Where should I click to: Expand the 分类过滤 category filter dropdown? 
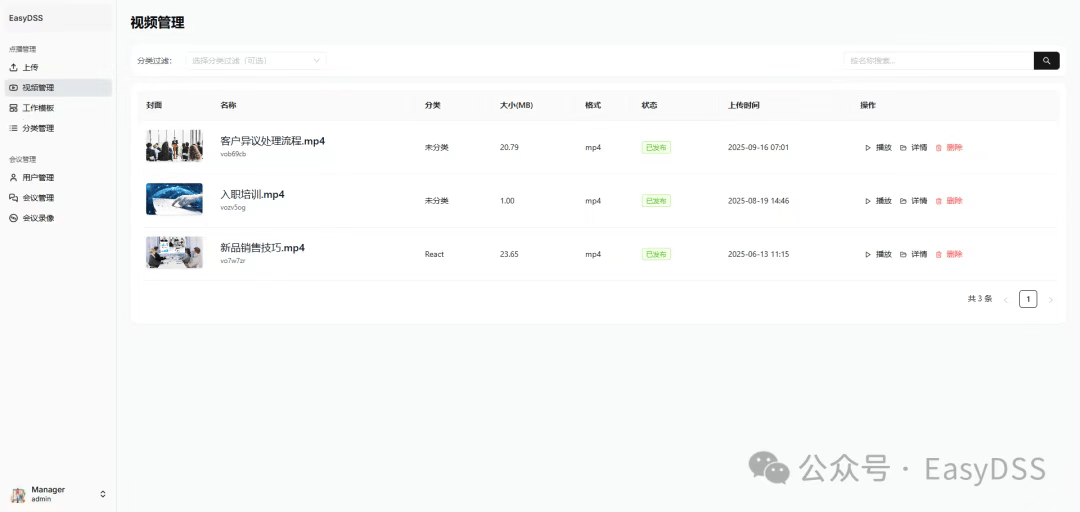[x=256, y=61]
